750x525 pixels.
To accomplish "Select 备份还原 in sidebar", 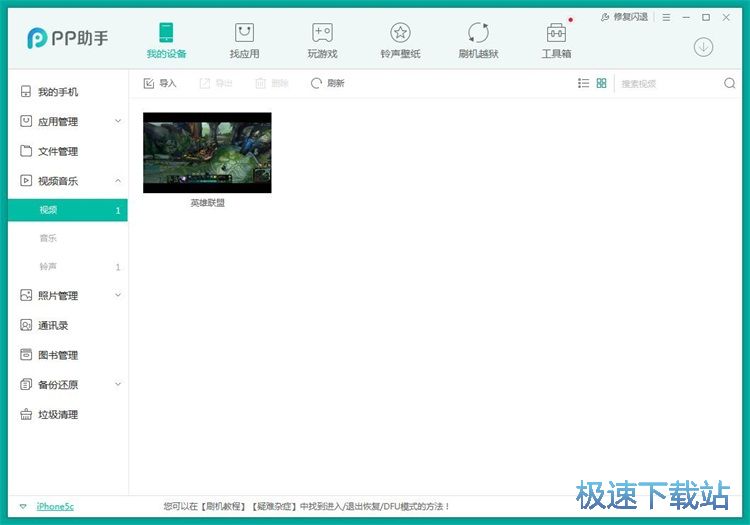I will coord(68,384).
